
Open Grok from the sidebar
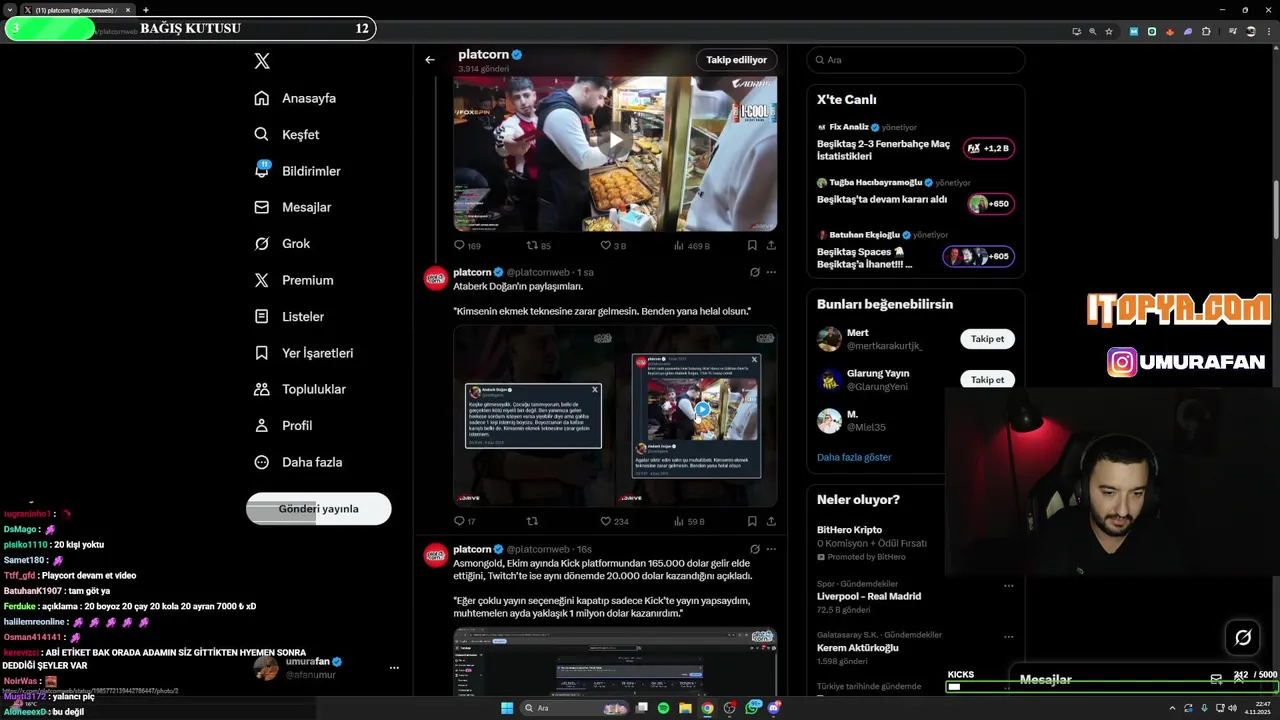(282, 243)
